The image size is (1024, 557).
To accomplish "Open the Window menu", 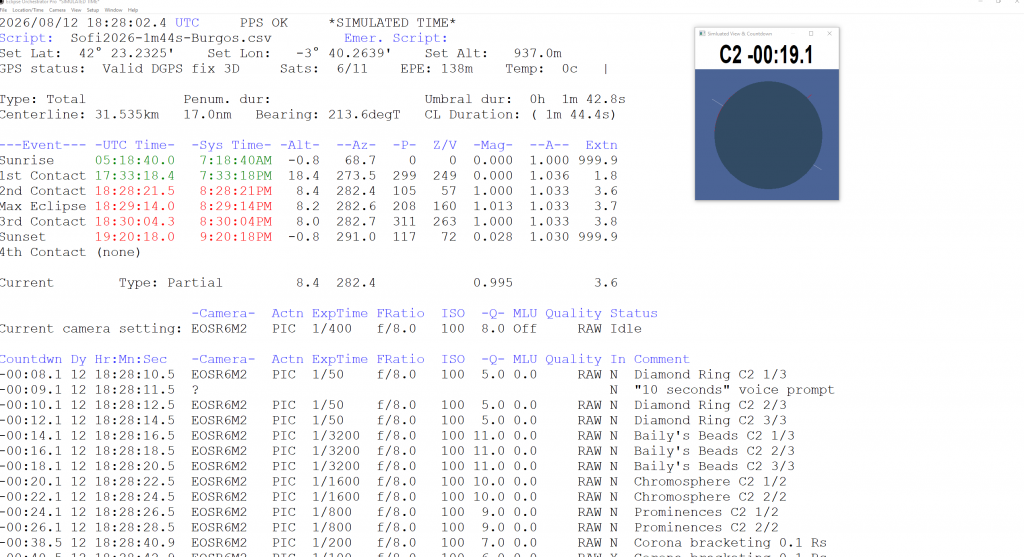I will (x=113, y=10).
